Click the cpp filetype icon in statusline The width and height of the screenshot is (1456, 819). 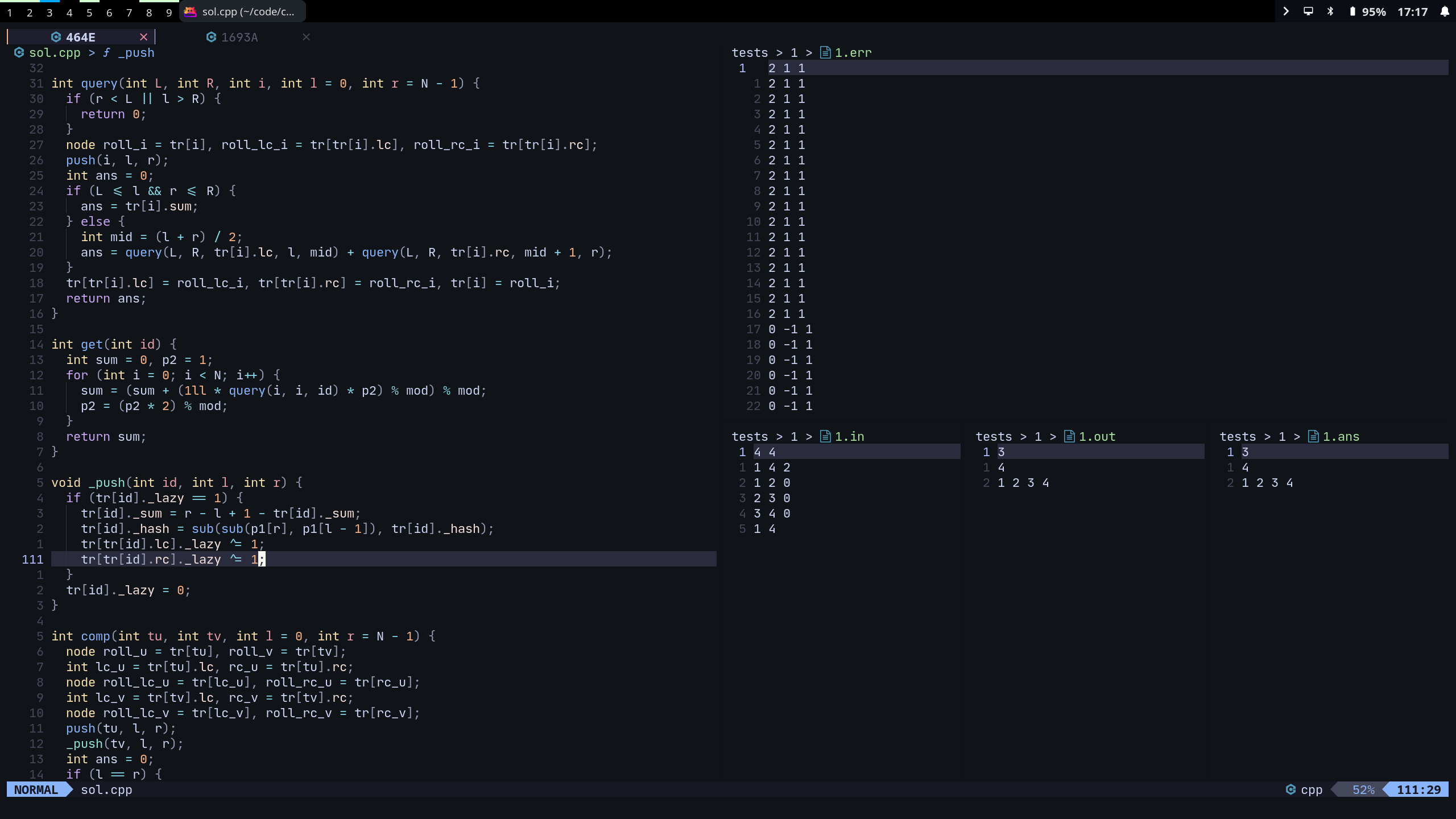(x=1290, y=789)
